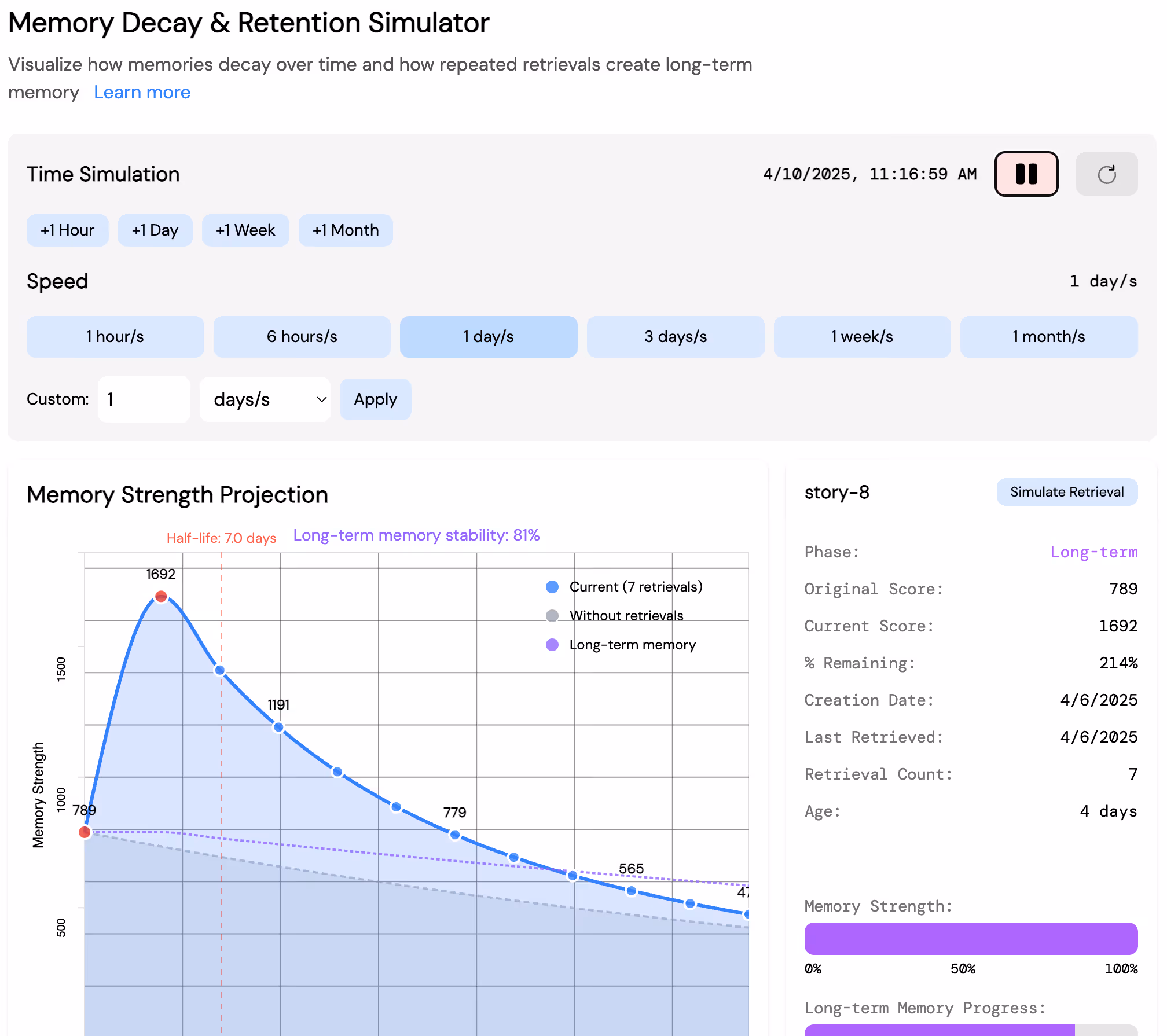
Task: Enable the 1 week/s speed
Action: point(861,336)
